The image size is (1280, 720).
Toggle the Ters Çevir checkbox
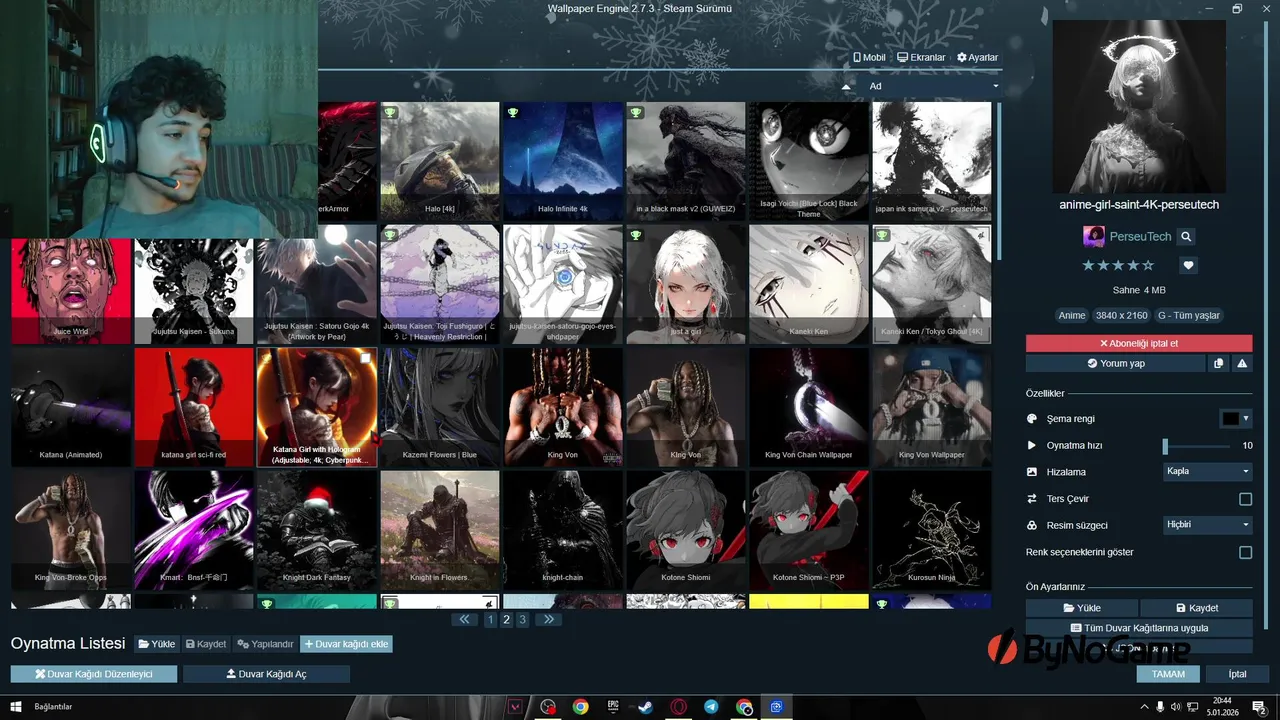pos(1245,499)
